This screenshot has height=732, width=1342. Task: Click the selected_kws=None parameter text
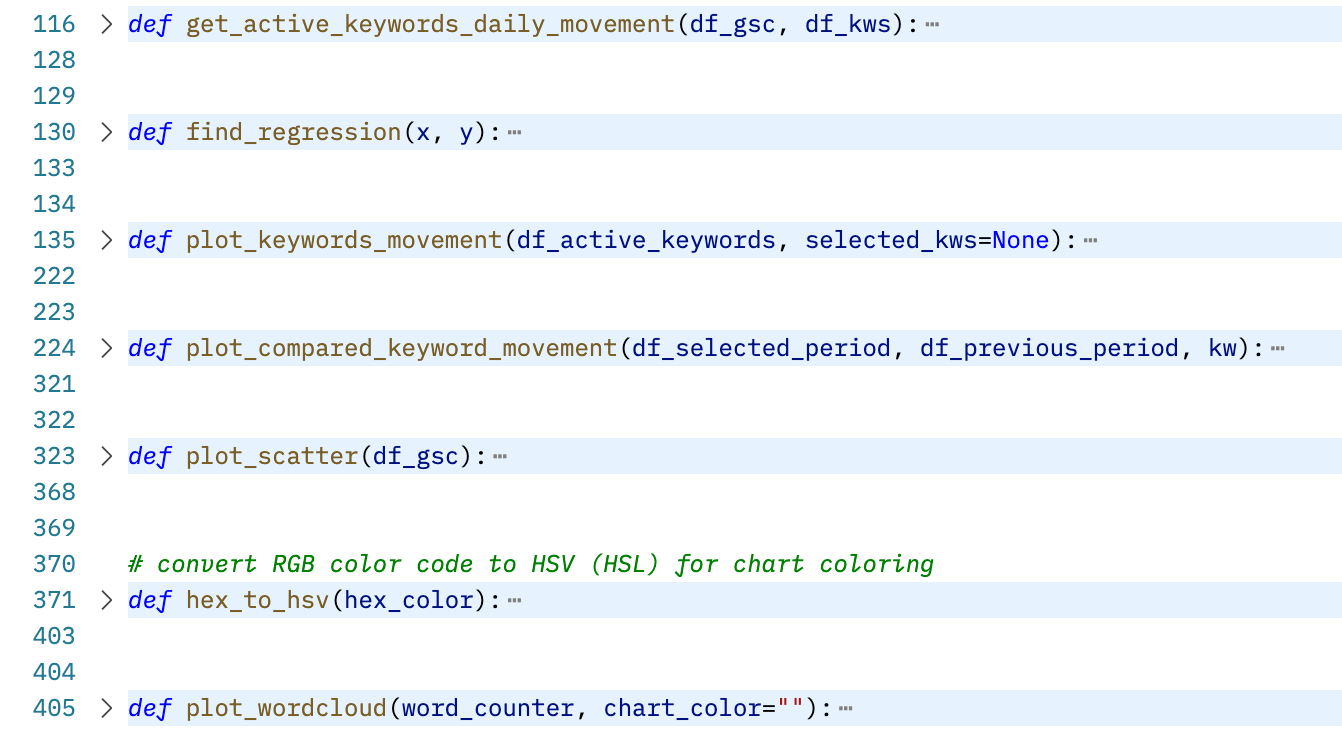[x=927, y=240]
